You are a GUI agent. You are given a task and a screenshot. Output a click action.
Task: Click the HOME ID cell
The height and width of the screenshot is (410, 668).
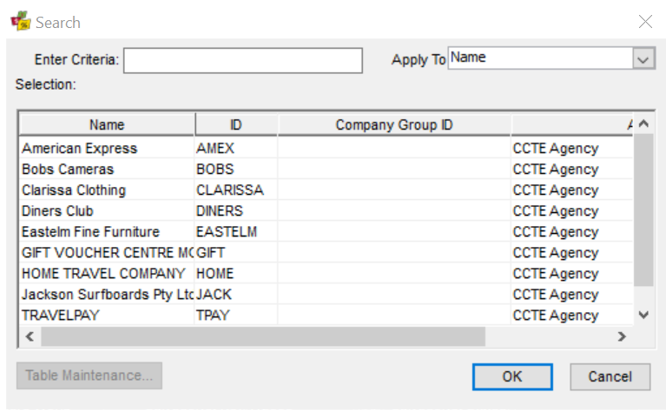tap(236, 274)
